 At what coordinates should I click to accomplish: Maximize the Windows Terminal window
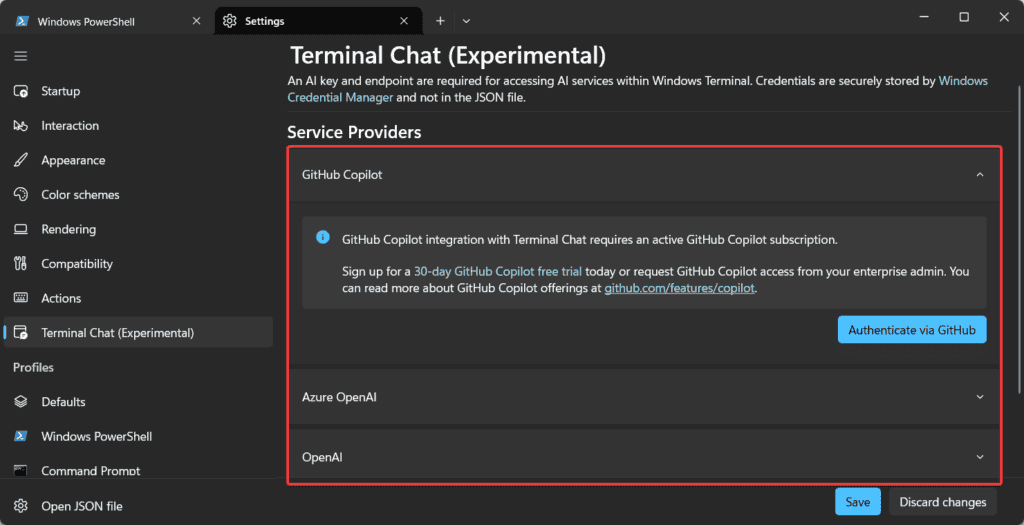[x=964, y=18]
